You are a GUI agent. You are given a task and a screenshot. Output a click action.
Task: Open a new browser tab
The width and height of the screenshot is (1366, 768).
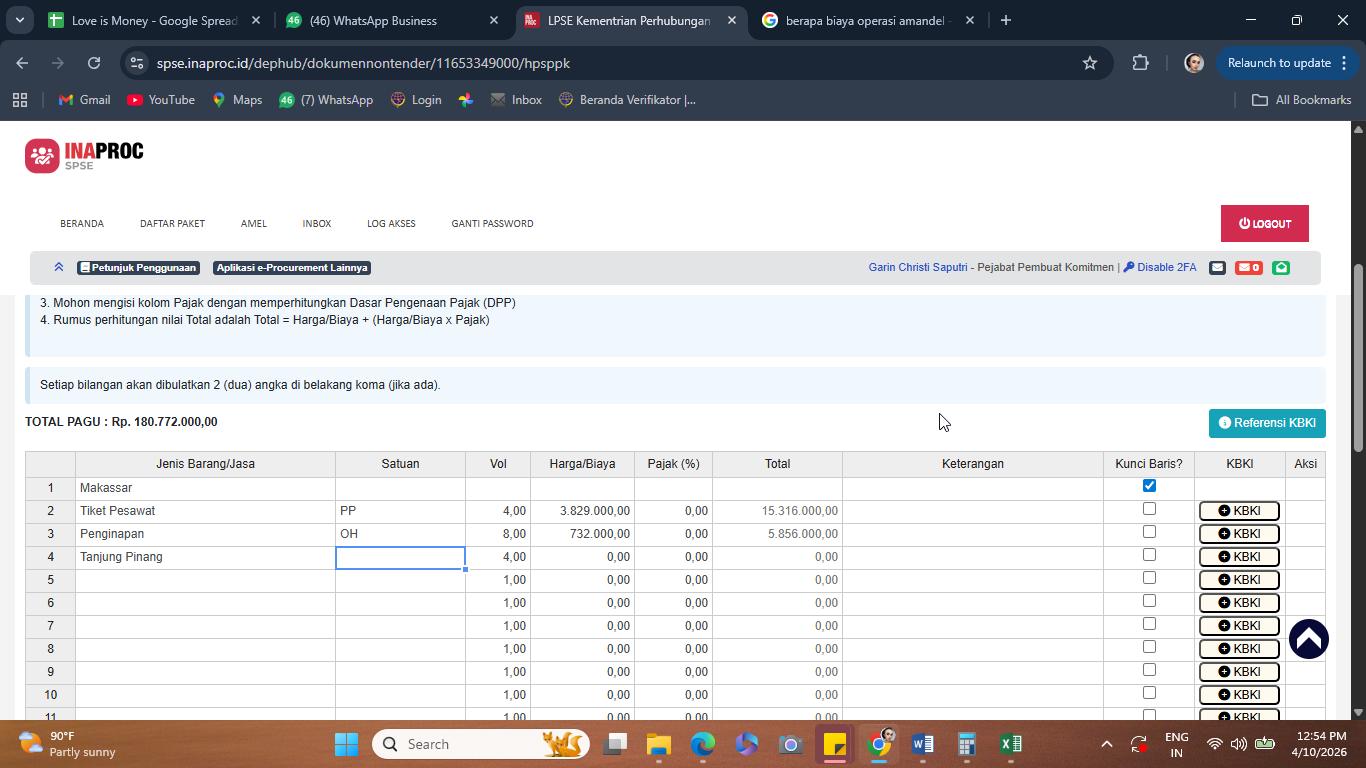(x=1006, y=20)
